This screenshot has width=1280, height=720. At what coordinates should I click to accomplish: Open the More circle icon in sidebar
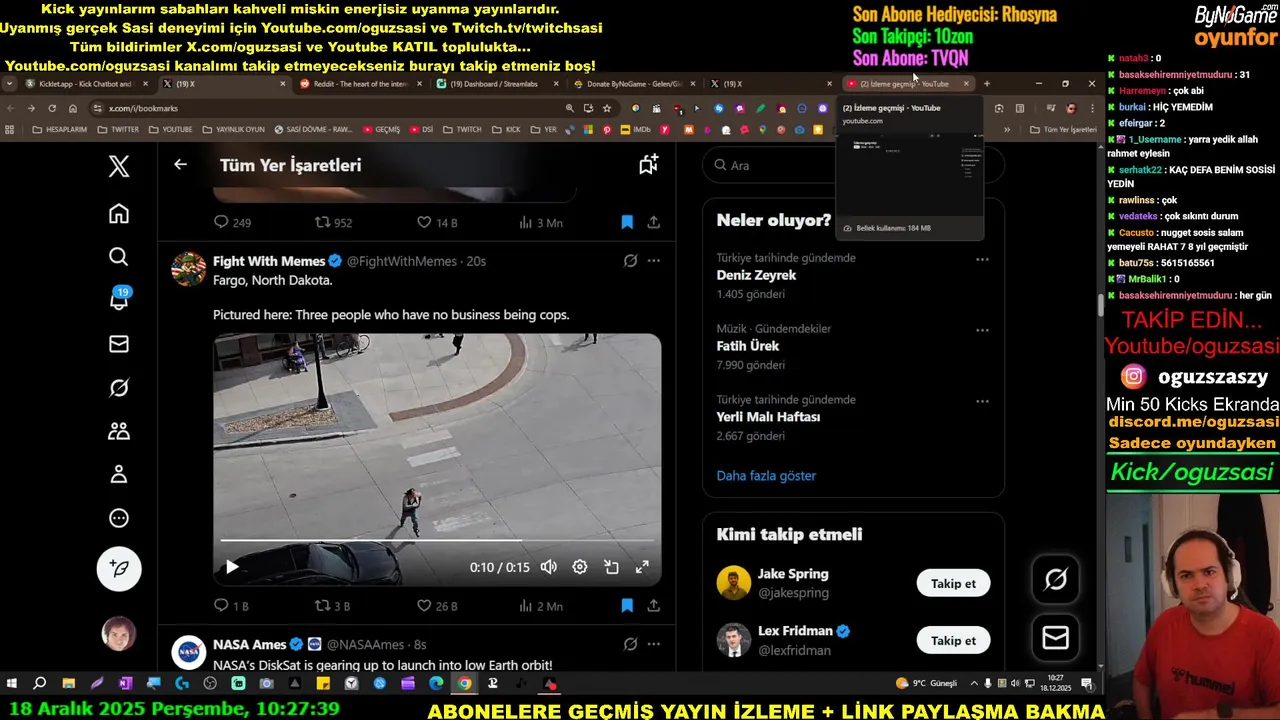point(119,518)
